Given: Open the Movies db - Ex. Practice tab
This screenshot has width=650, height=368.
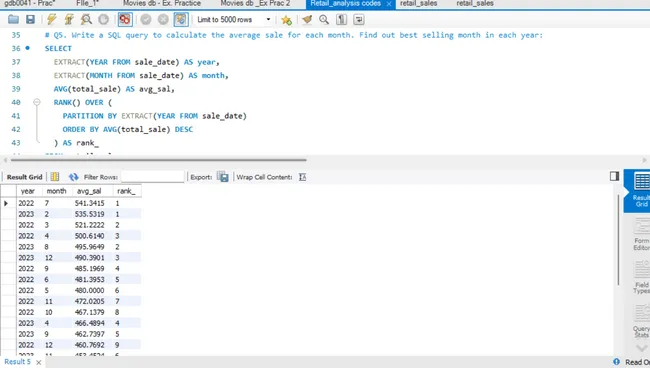Looking at the screenshot, I should tap(162, 3).
